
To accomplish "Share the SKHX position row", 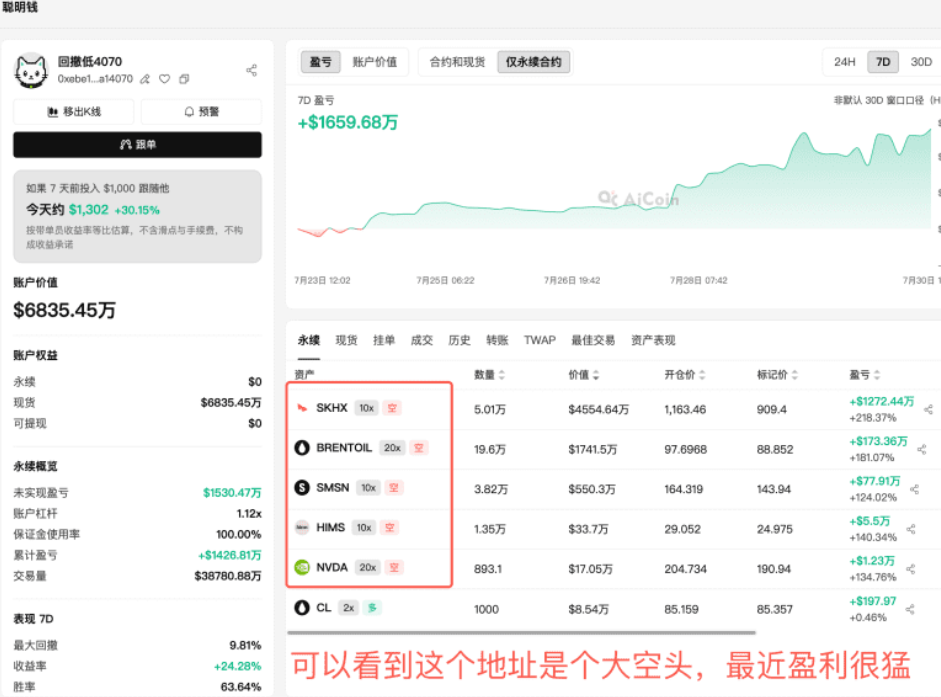I will (928, 409).
